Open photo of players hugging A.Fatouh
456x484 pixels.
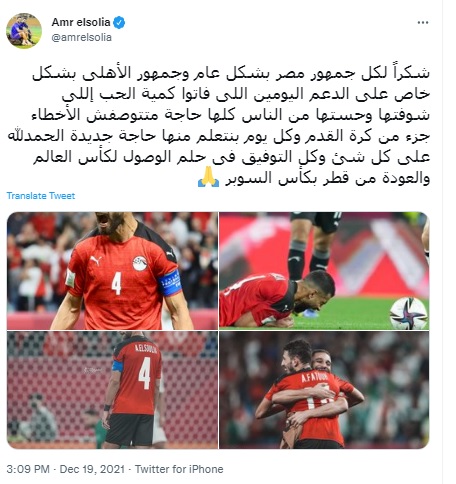324,390
